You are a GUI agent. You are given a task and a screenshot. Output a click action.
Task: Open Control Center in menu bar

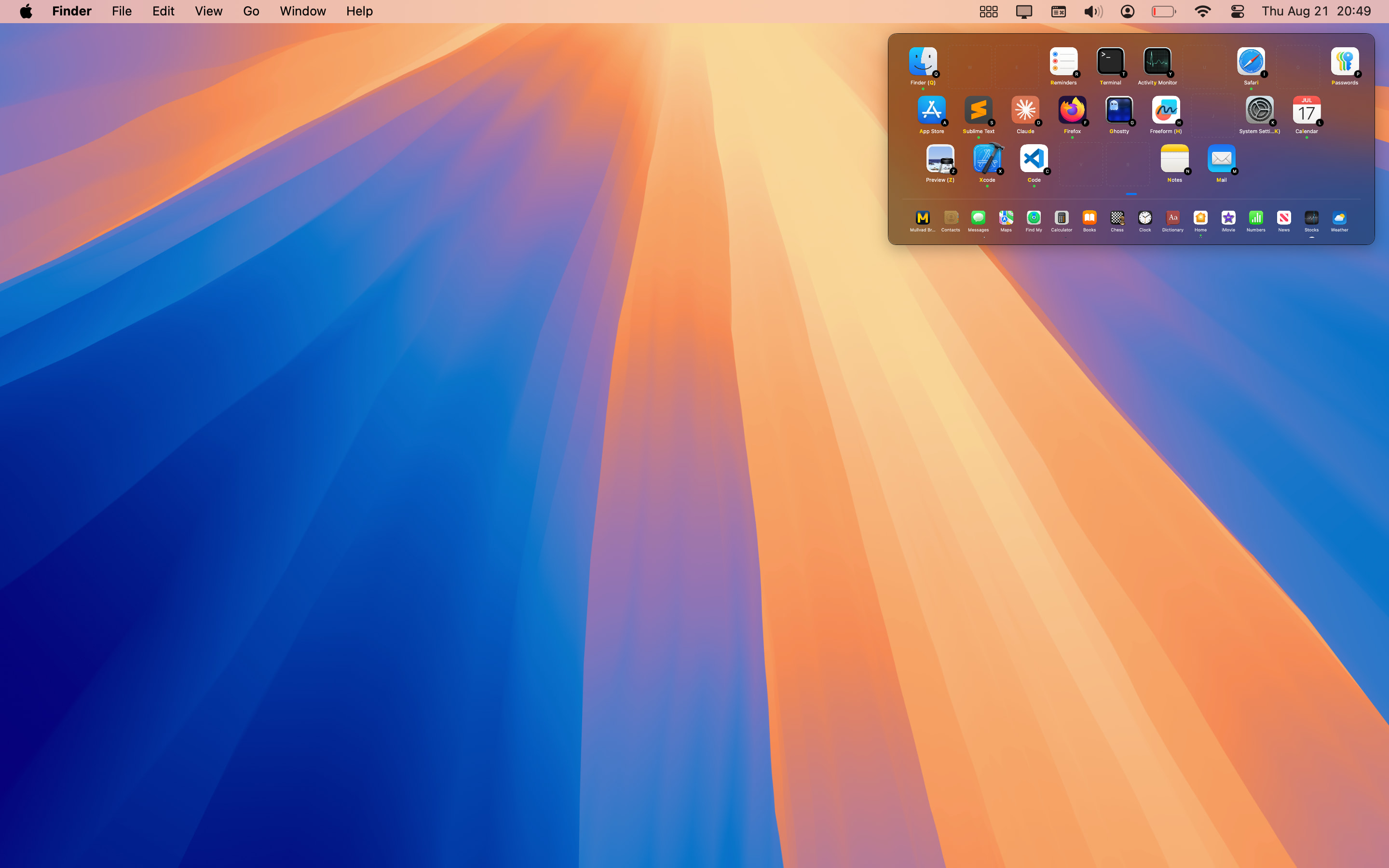coord(1237,12)
